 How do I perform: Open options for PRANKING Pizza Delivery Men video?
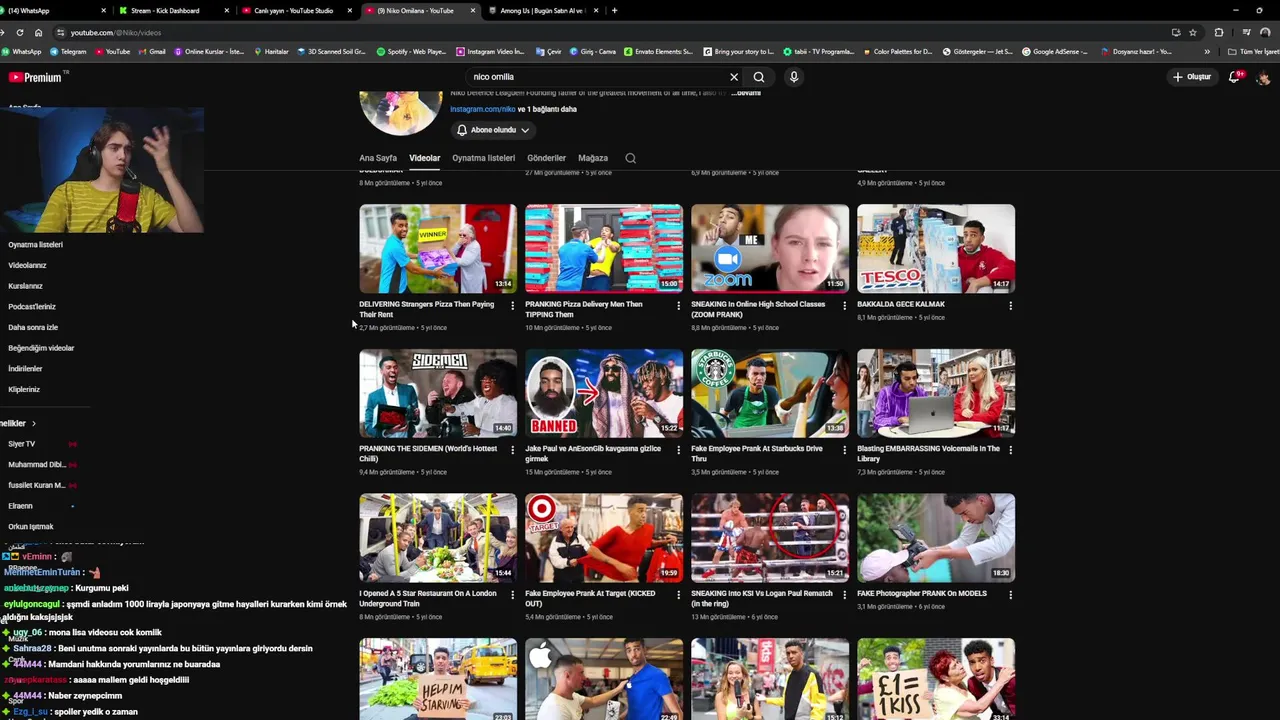(x=678, y=306)
